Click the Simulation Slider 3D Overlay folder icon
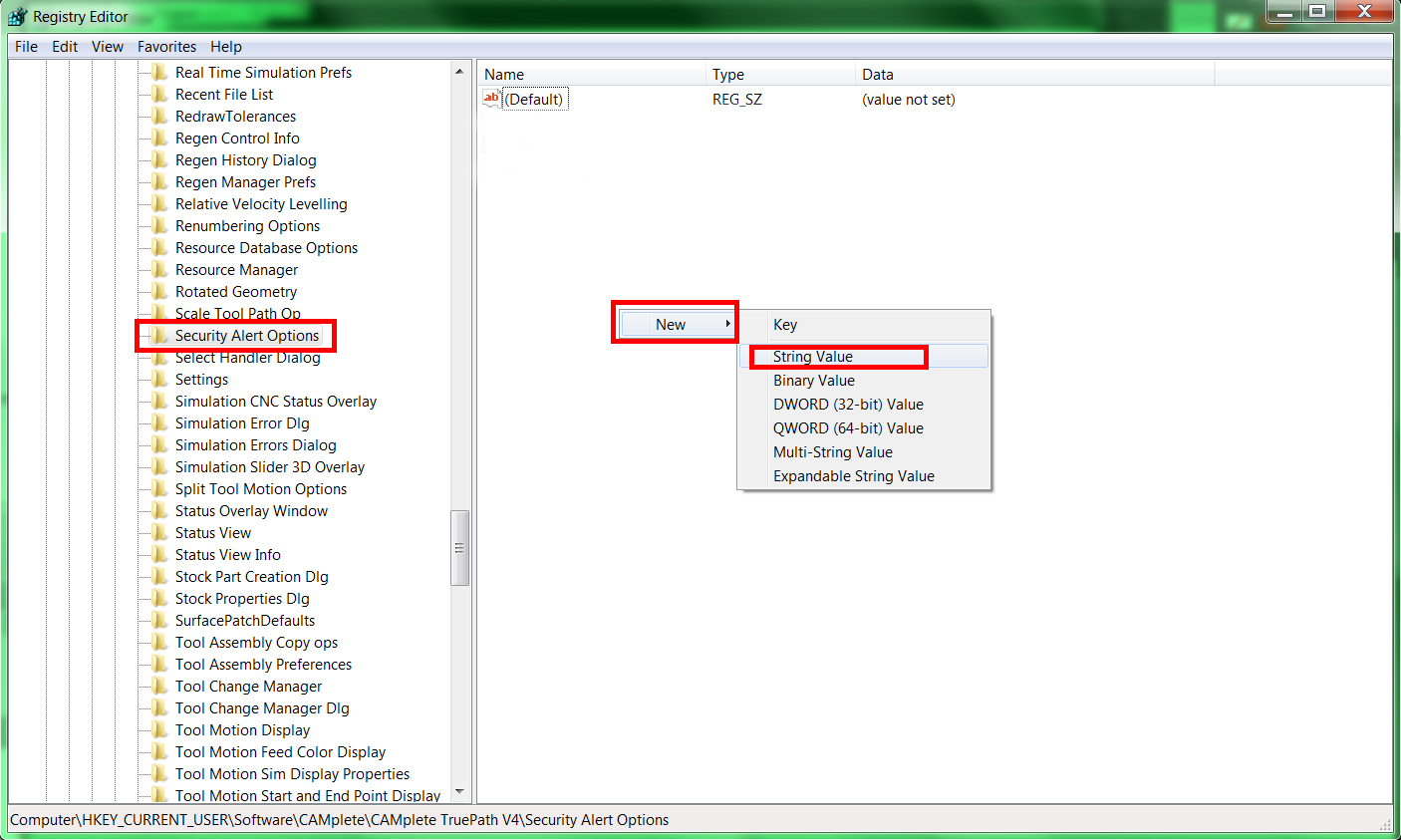This screenshot has width=1401, height=840. [159, 466]
